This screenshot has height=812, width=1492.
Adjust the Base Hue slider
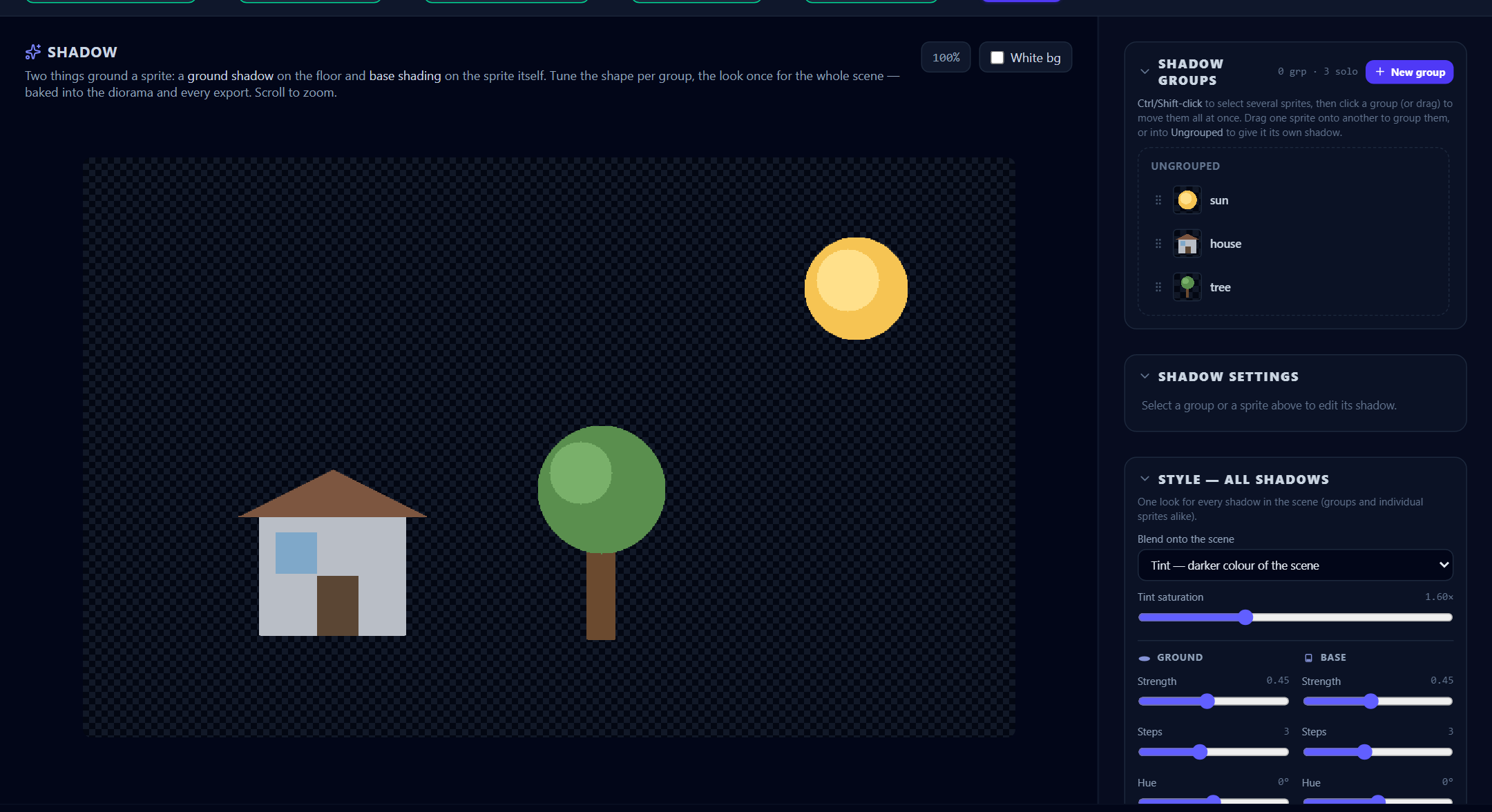1377,800
